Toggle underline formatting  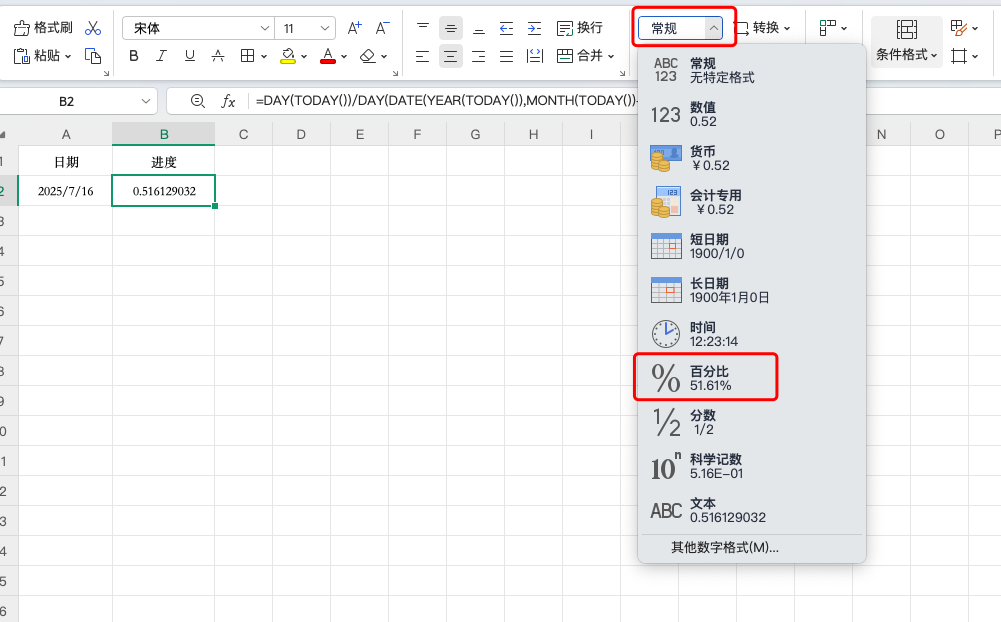(x=189, y=57)
